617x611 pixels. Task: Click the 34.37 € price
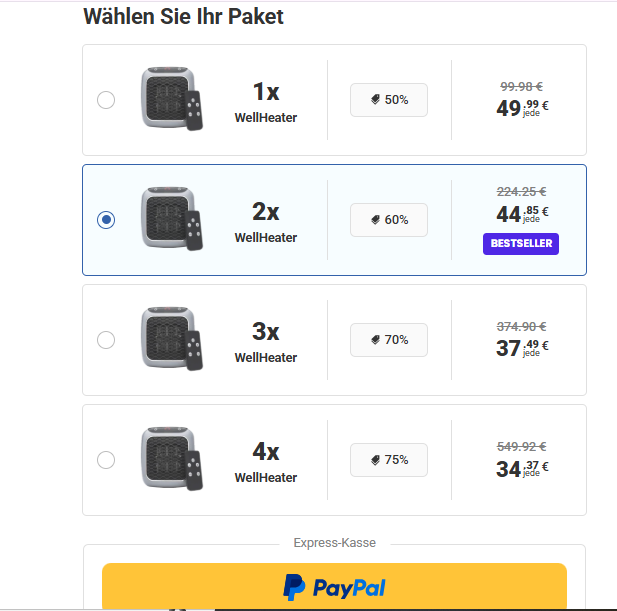(x=522, y=467)
